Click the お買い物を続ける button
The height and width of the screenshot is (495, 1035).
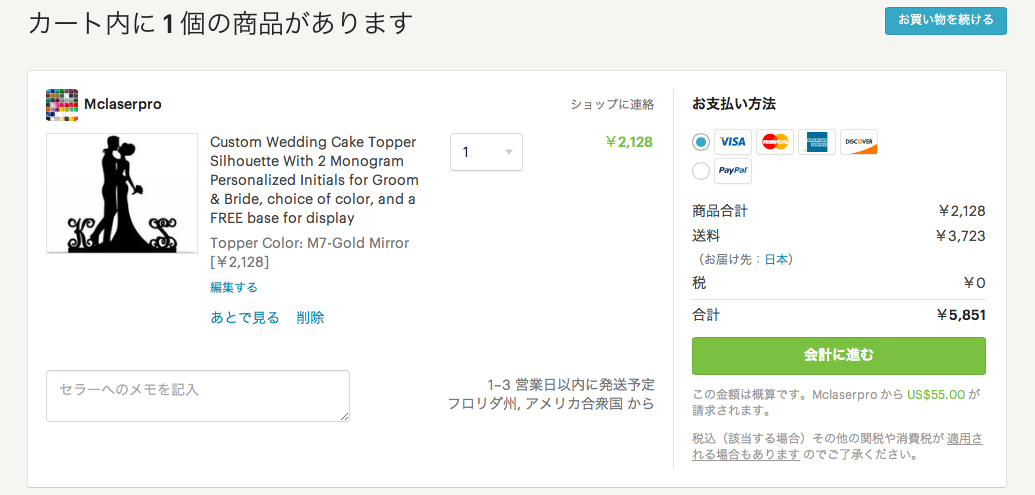945,20
